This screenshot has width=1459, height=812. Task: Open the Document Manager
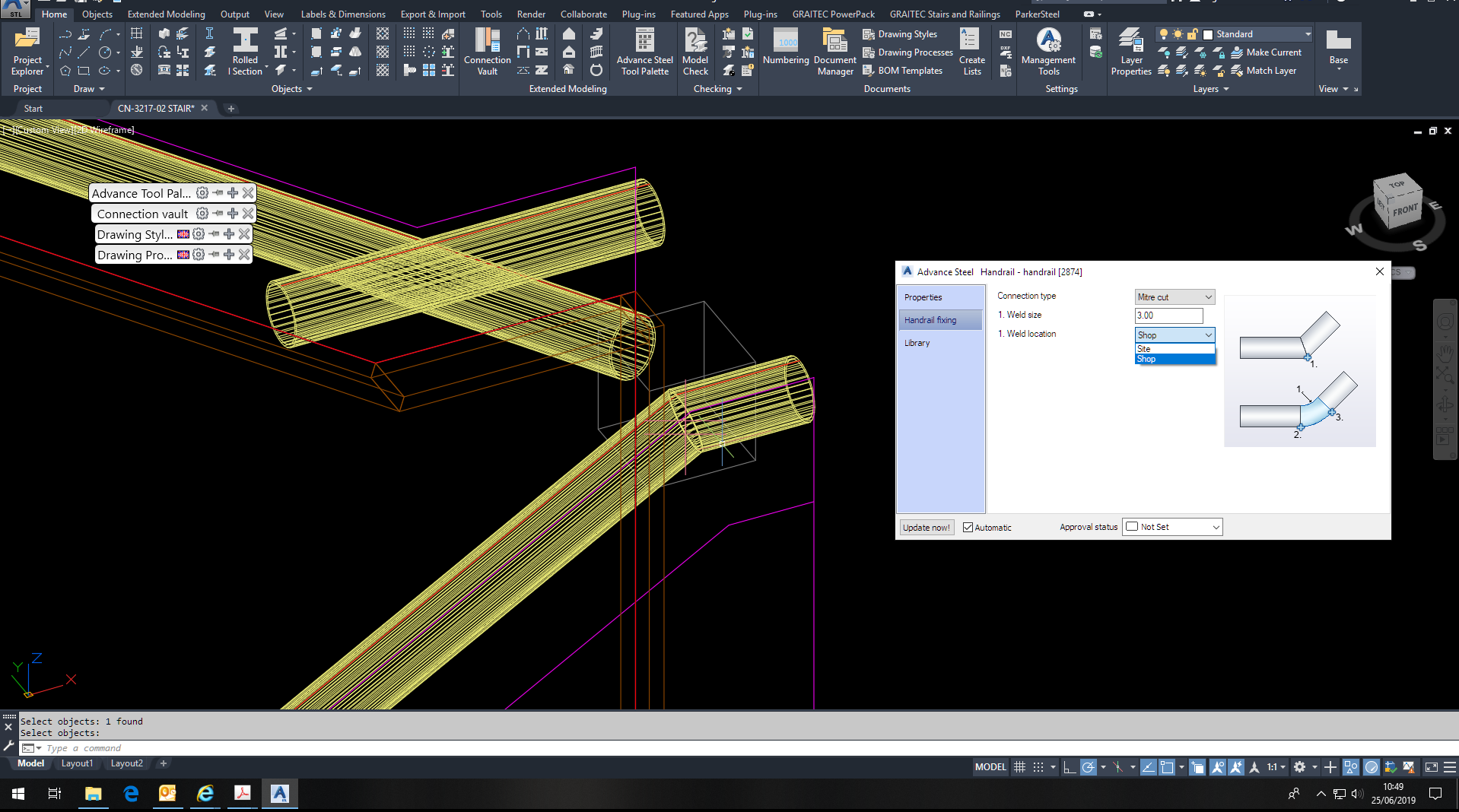pyautogui.click(x=834, y=51)
